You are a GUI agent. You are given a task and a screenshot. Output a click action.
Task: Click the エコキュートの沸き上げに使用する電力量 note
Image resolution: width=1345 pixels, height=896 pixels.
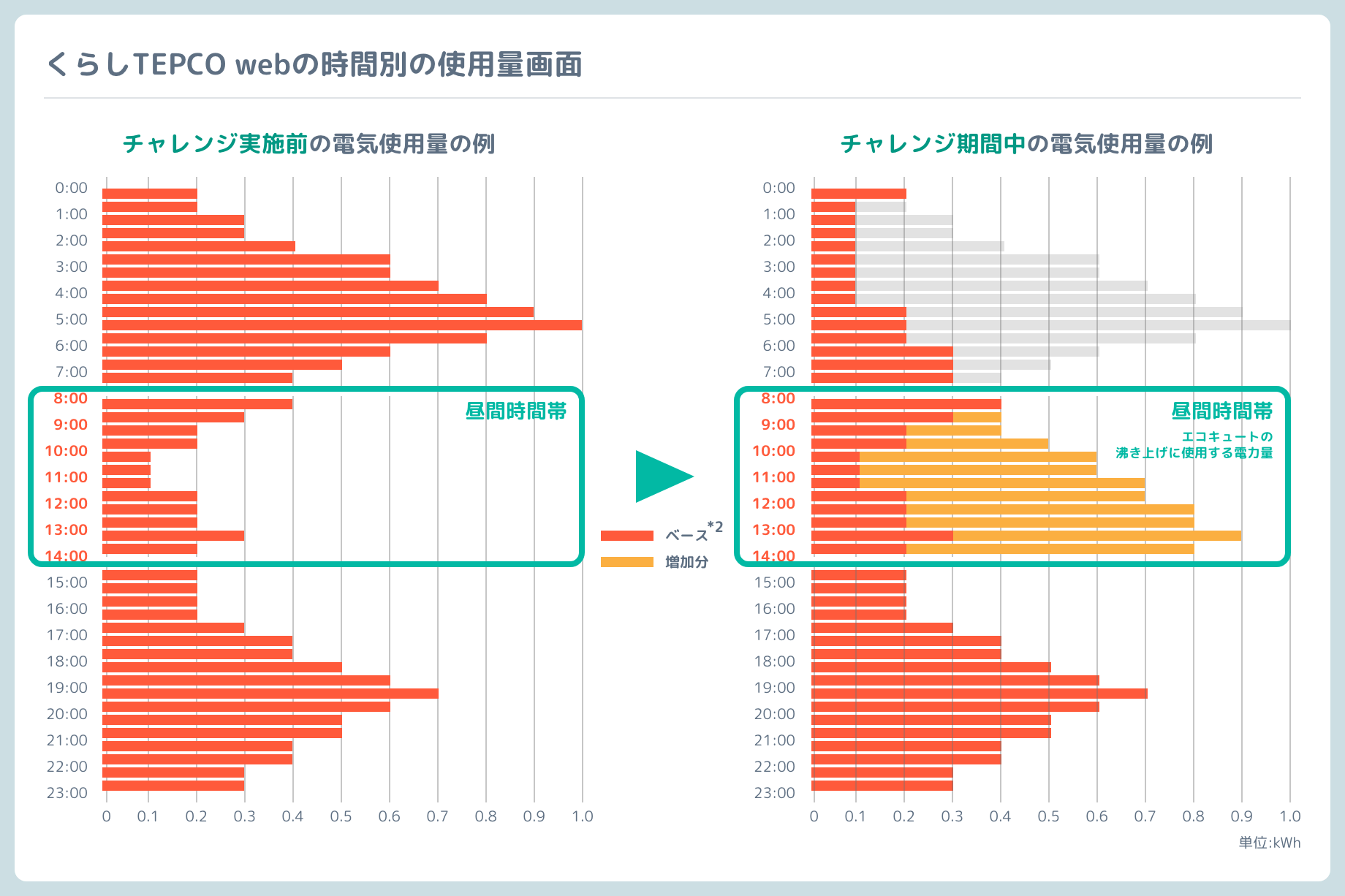tap(1194, 444)
